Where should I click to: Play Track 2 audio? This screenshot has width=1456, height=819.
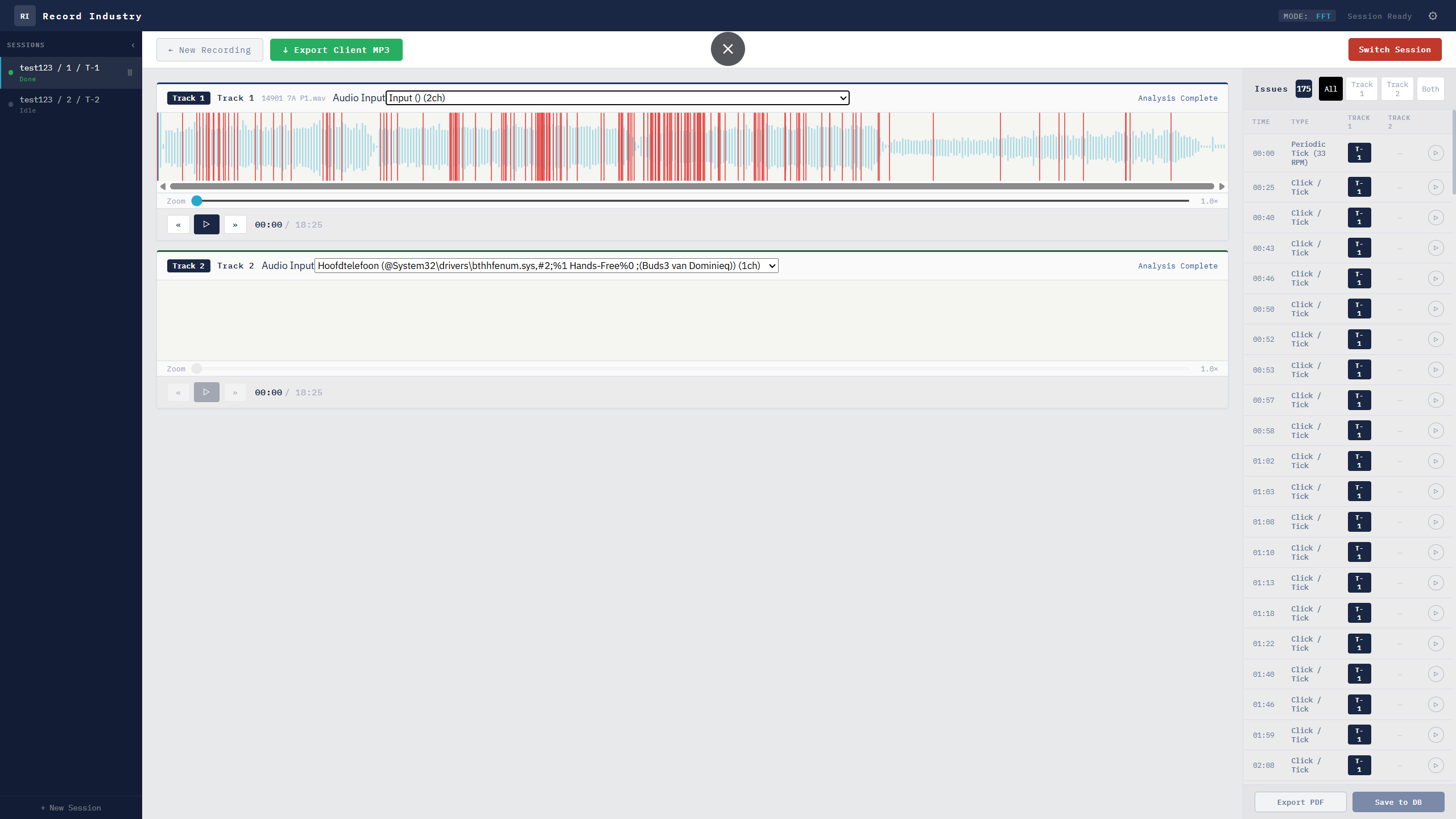point(206,392)
